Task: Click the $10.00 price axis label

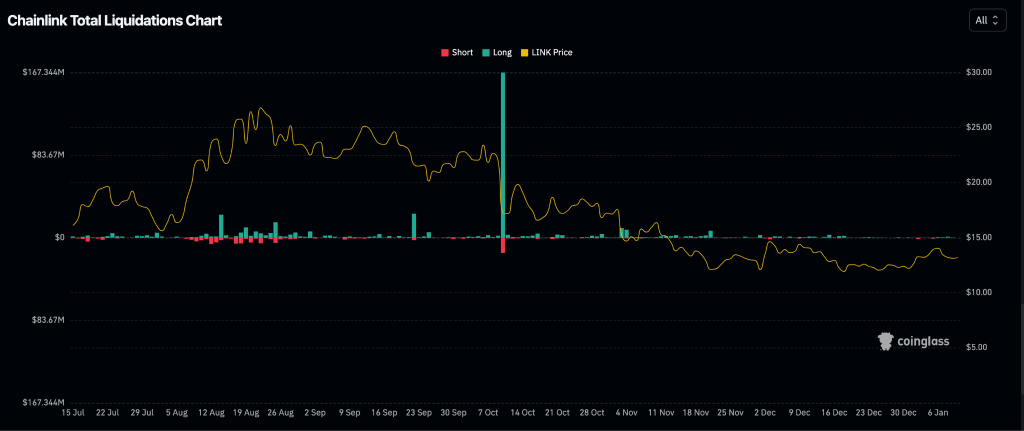Action: click(x=979, y=292)
